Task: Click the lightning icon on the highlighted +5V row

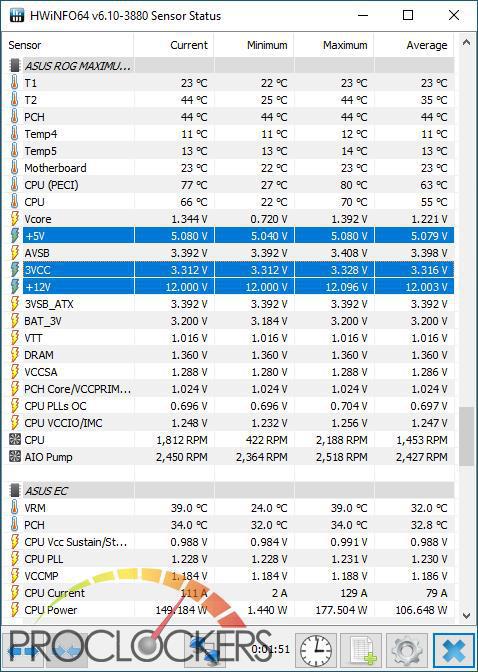Action: [15, 236]
